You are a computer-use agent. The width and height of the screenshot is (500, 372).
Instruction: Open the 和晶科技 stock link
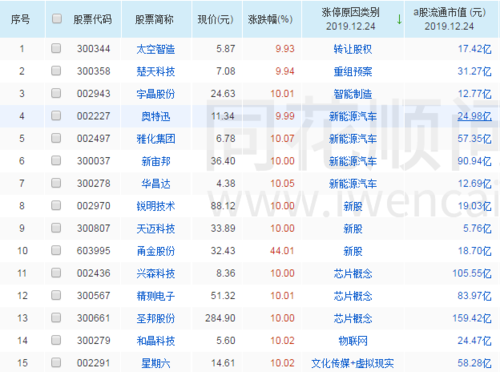point(156,341)
